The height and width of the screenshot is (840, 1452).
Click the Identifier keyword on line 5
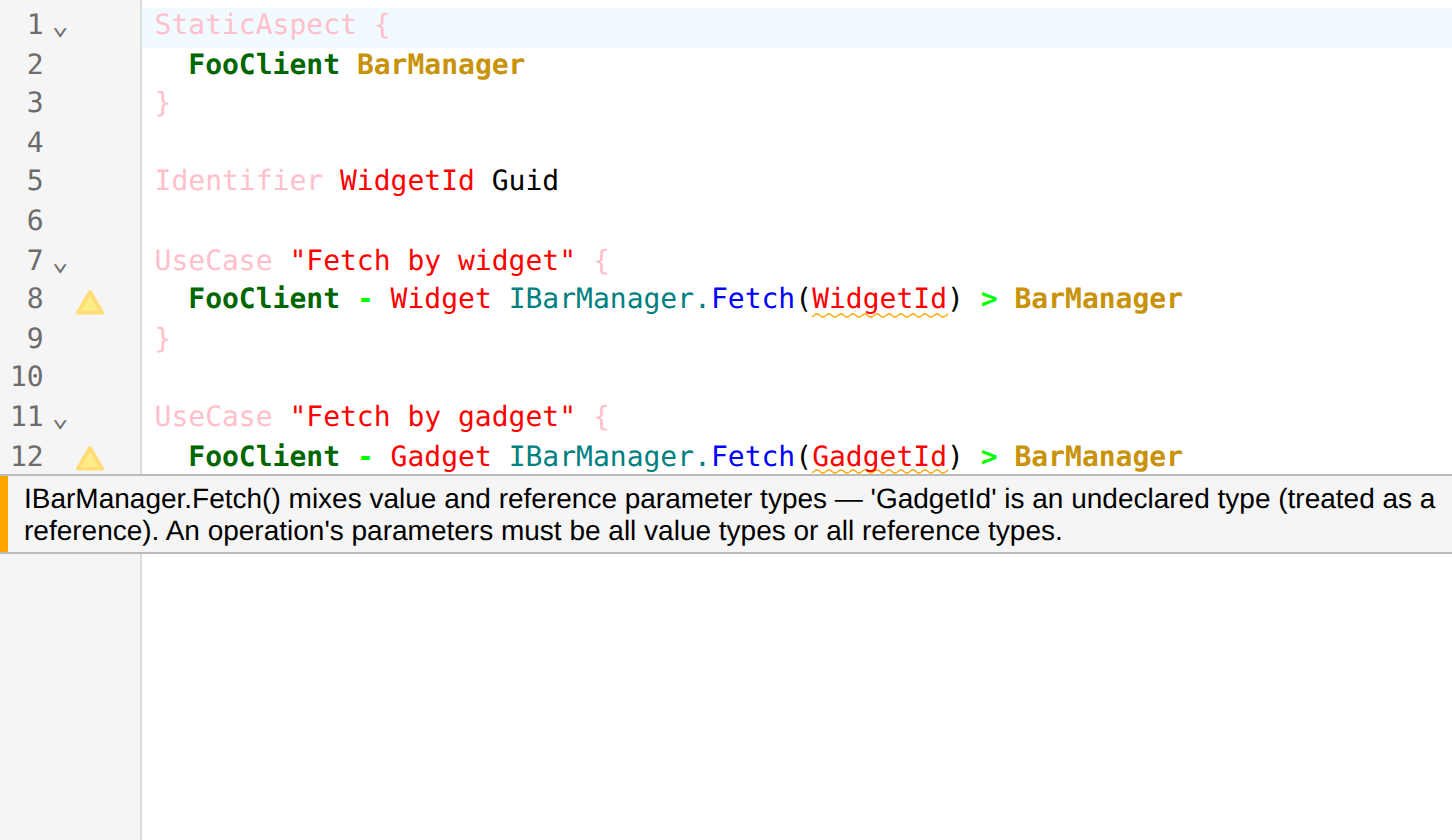[238, 181]
